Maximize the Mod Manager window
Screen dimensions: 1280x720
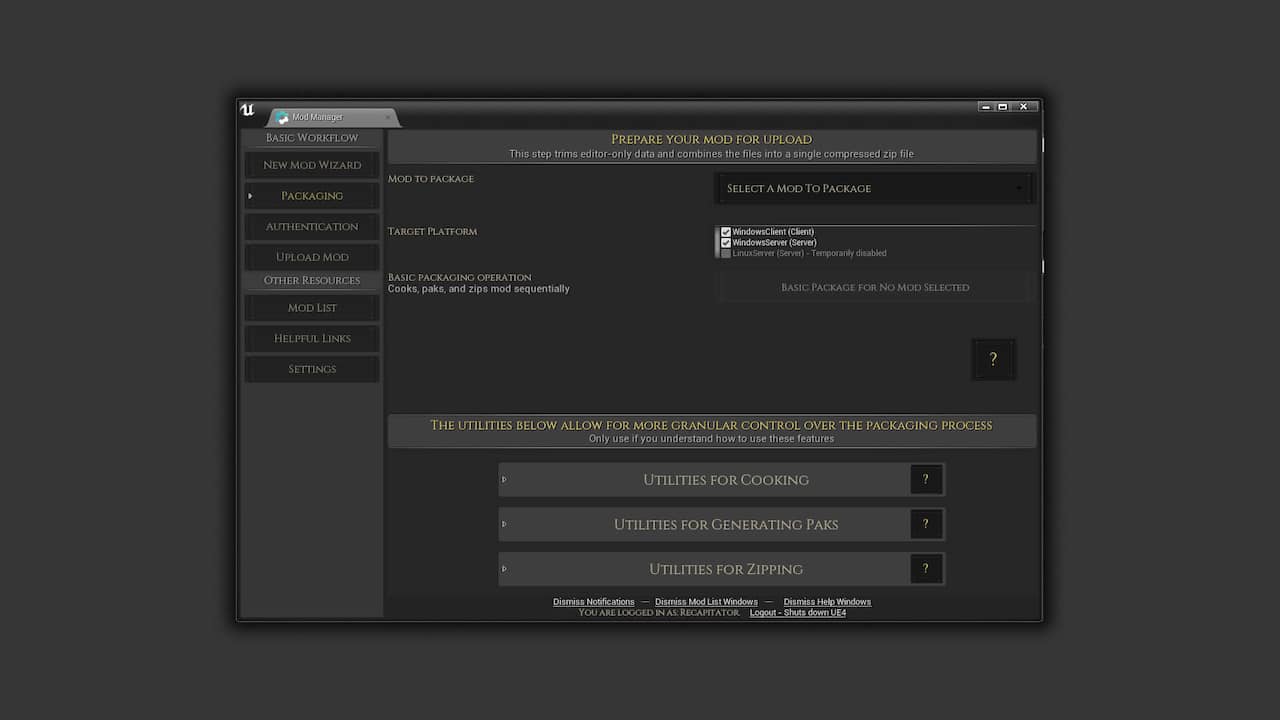[1003, 106]
